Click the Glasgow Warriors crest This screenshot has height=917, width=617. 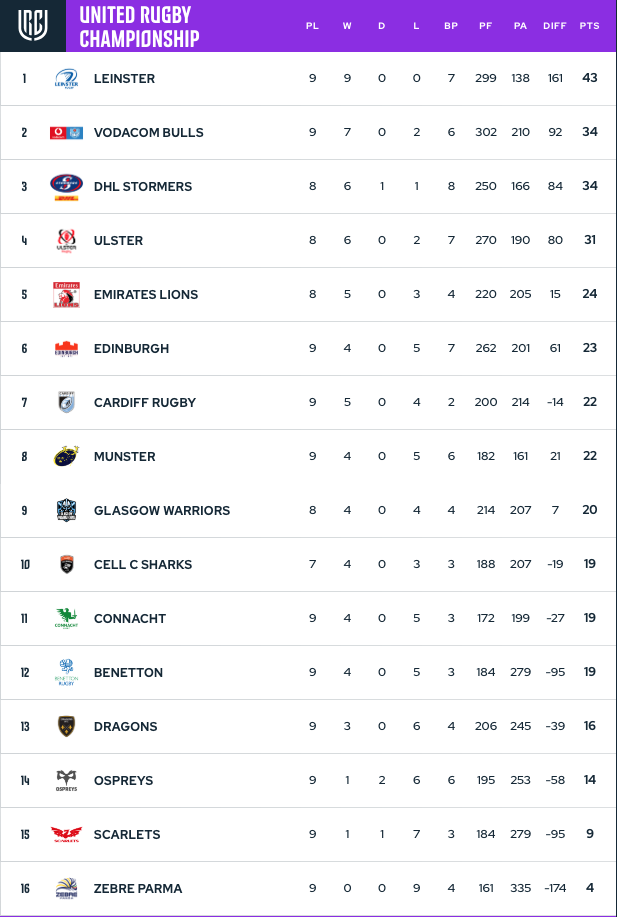click(66, 511)
